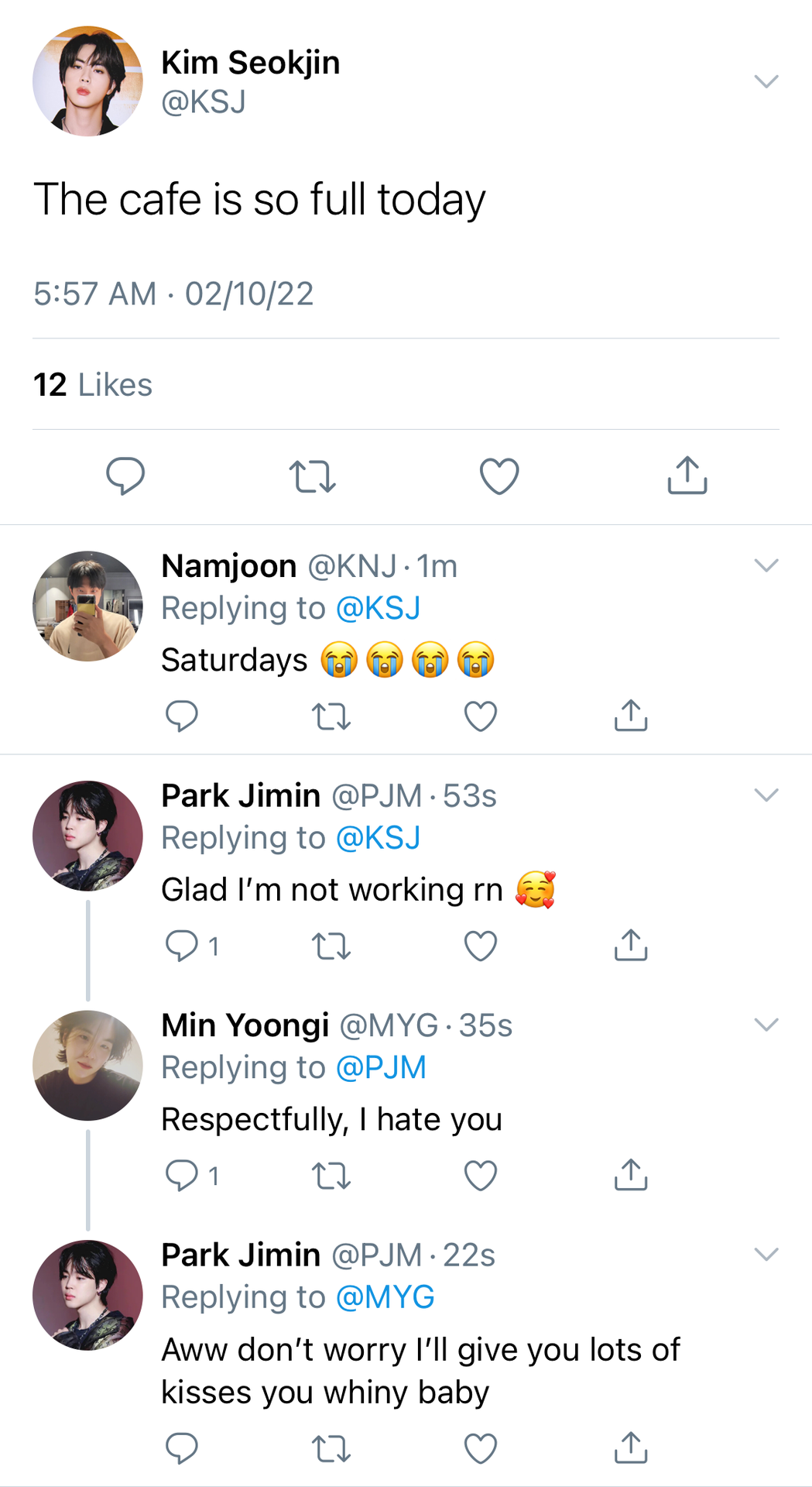812x1487 pixels.
Task: Open options chevron on Namjoon's reply
Action: coord(766,565)
